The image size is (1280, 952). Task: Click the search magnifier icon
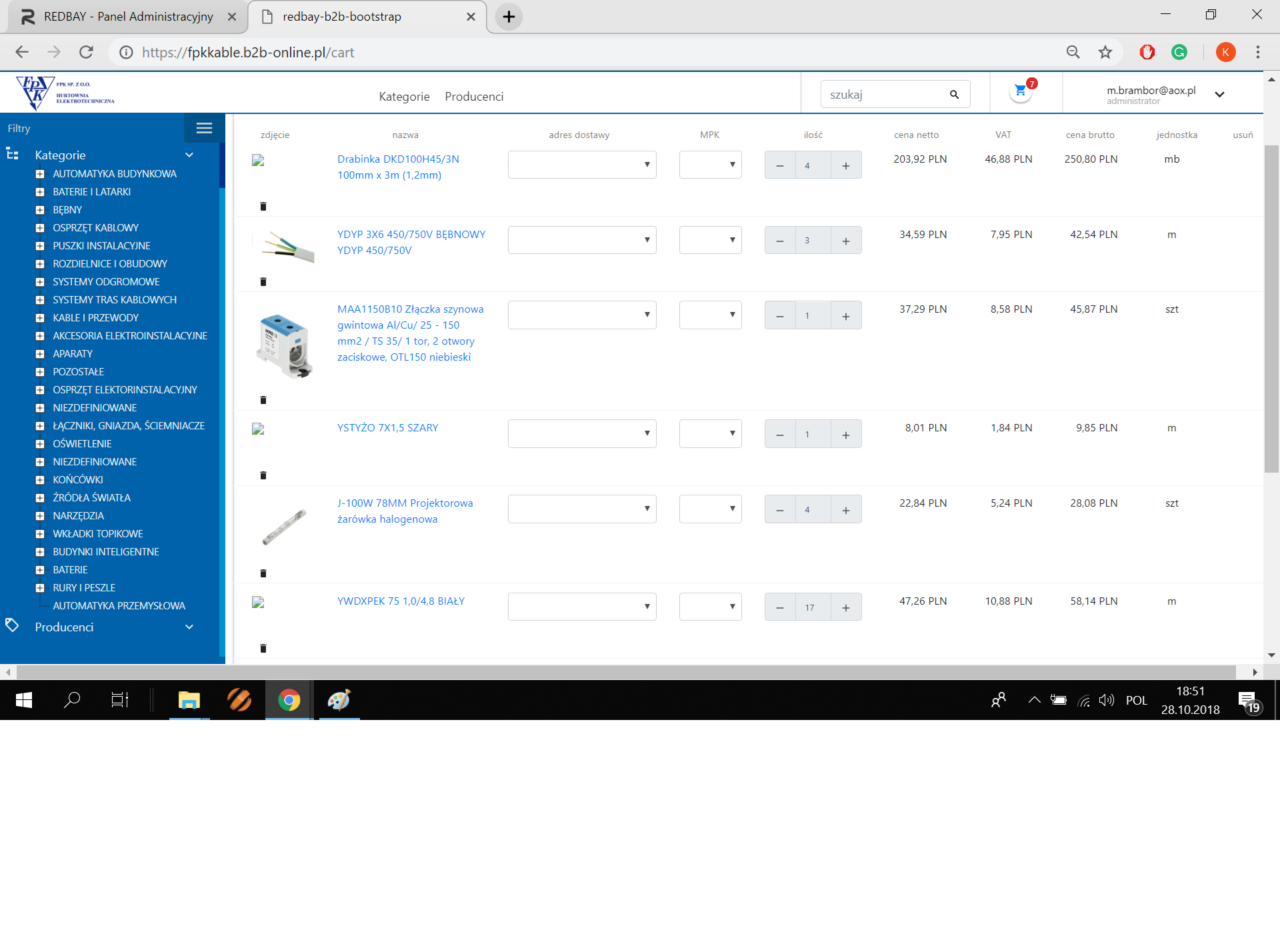point(954,95)
